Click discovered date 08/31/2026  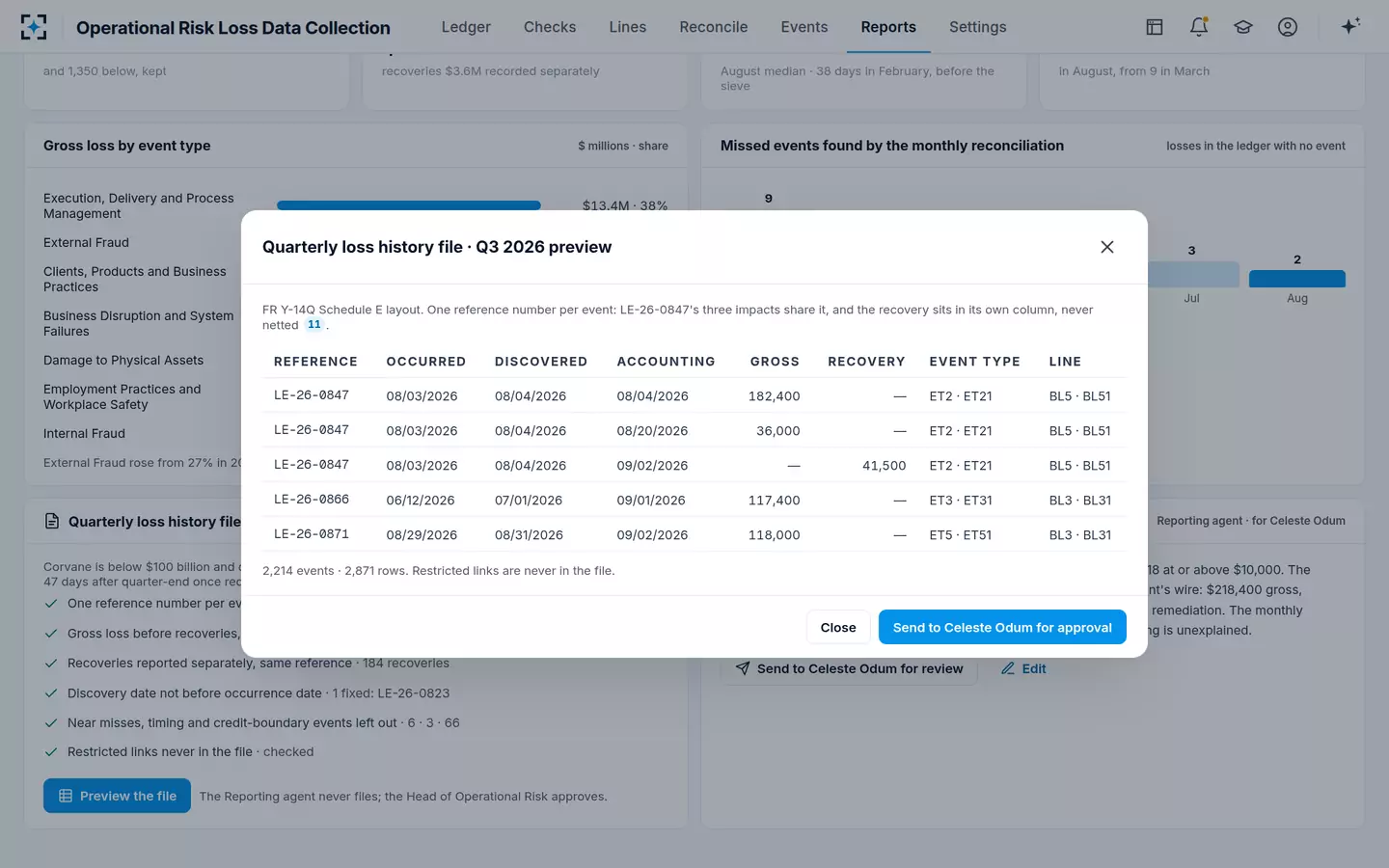[529, 535]
